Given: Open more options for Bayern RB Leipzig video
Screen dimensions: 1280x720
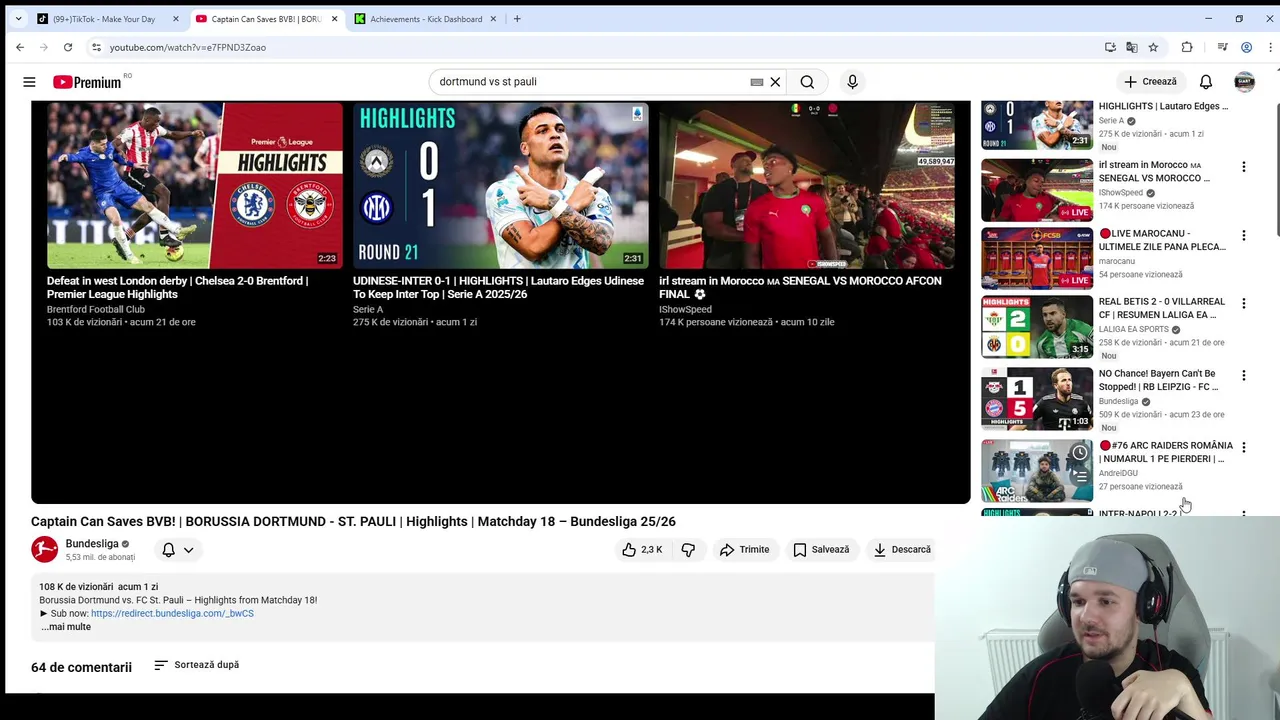Looking at the screenshot, I should [x=1244, y=376].
